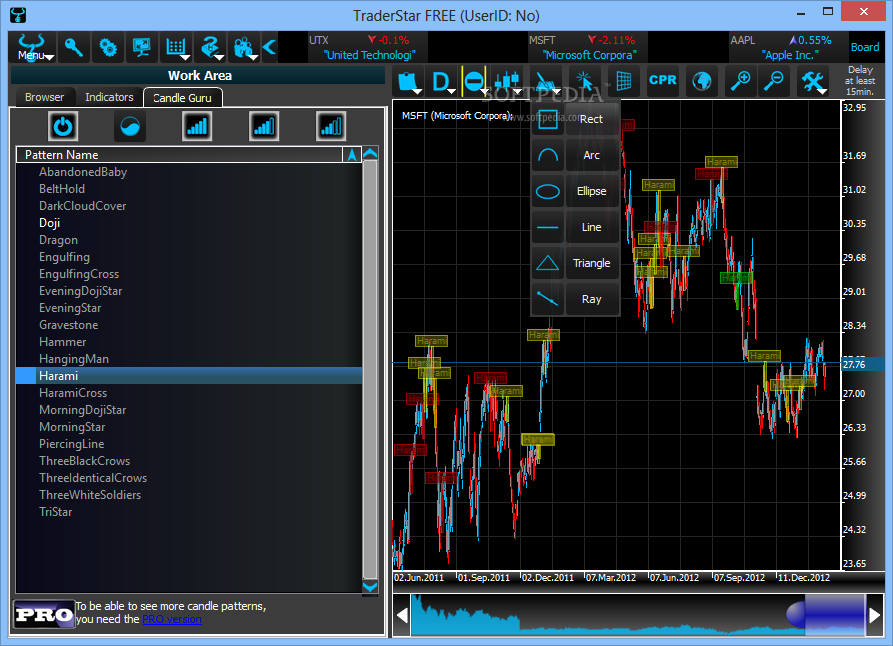The height and width of the screenshot is (646, 893).
Task: Open the gears settings icon
Action: point(108,47)
